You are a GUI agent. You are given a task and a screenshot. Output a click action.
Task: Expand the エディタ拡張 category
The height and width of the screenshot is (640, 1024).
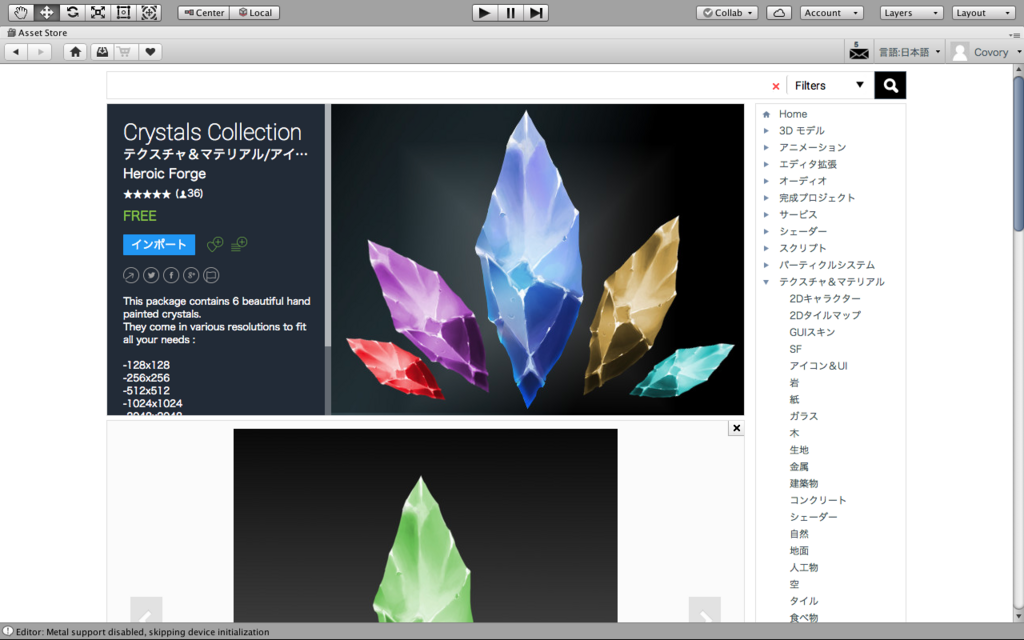(x=766, y=165)
